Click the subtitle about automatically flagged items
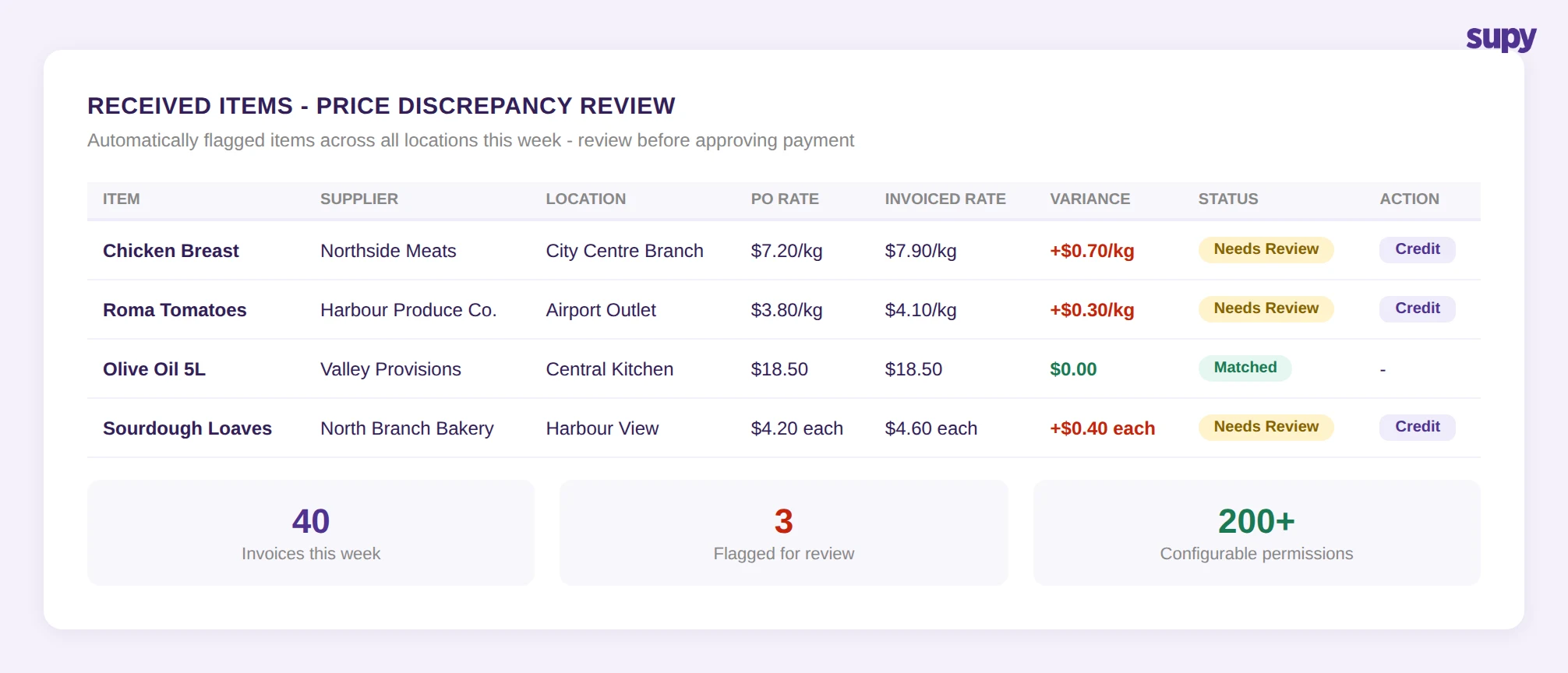 (471, 140)
